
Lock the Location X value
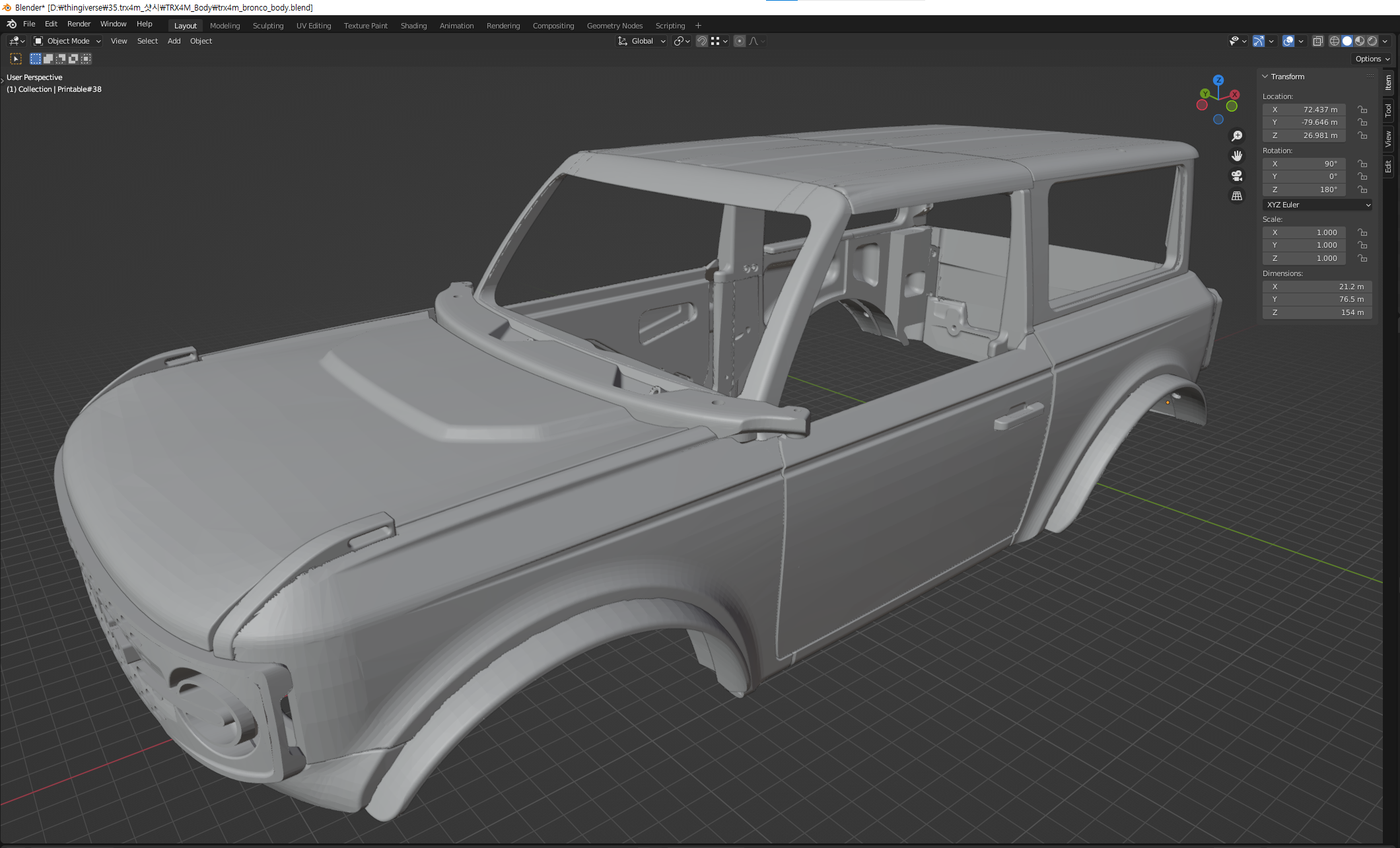point(1362,110)
